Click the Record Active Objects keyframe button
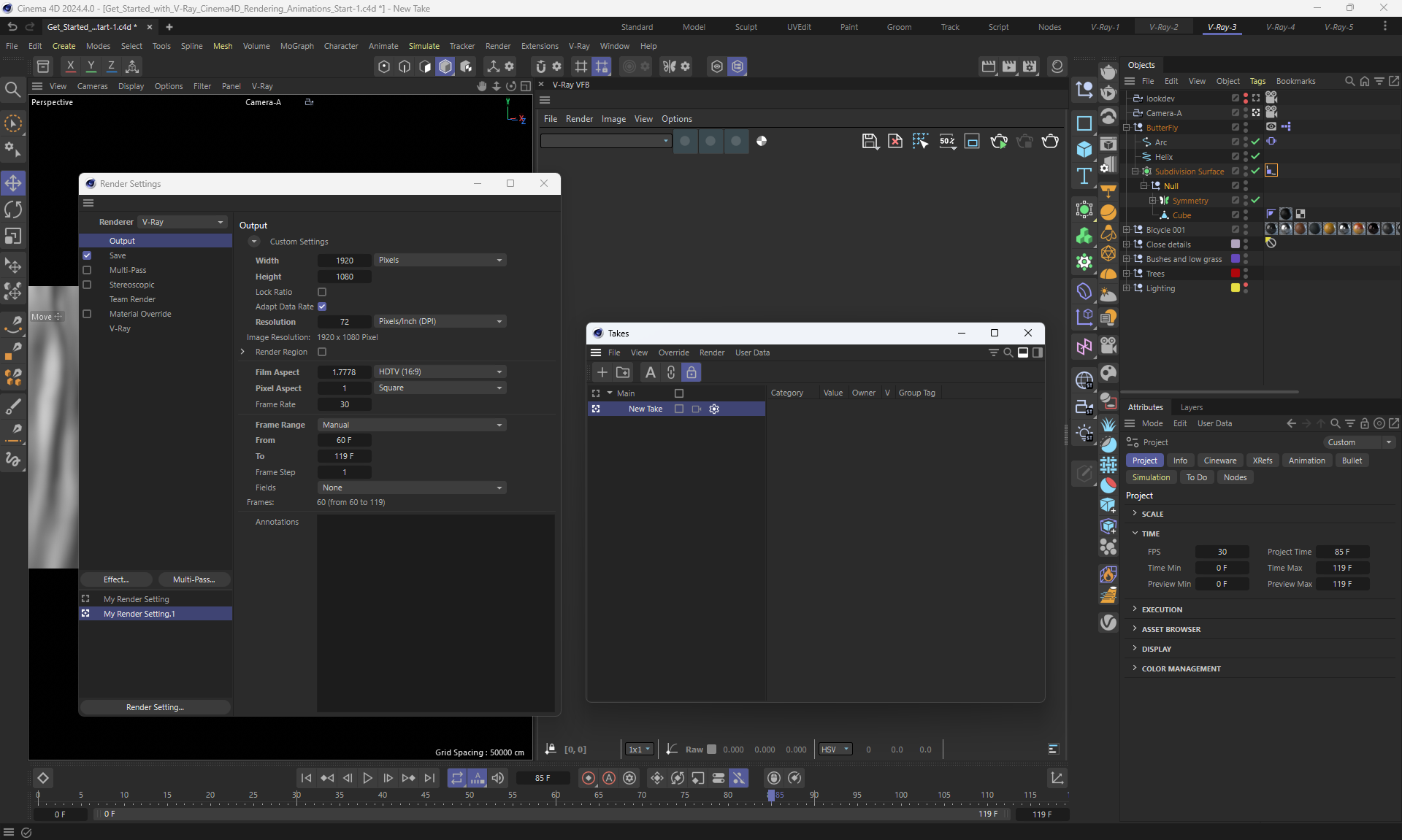This screenshot has width=1402, height=840. coord(588,778)
